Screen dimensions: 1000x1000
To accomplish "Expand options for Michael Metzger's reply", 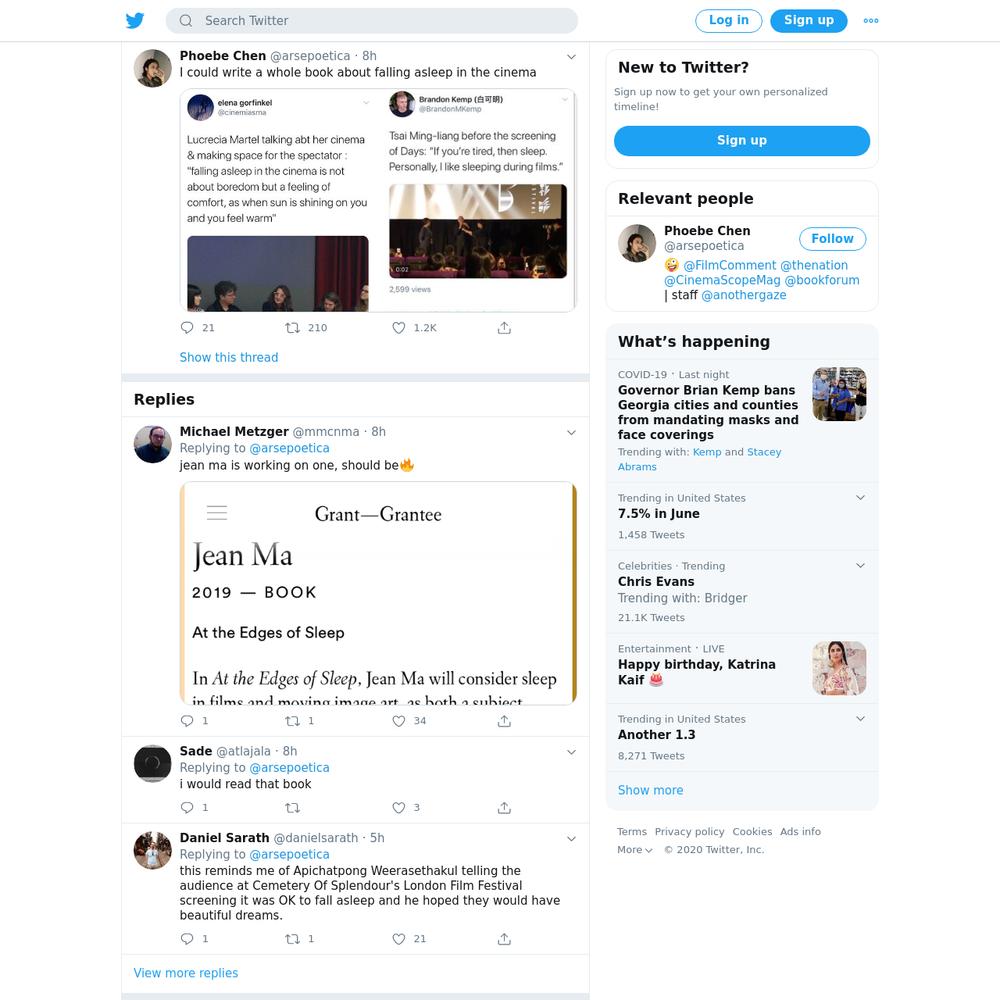I will (x=571, y=432).
